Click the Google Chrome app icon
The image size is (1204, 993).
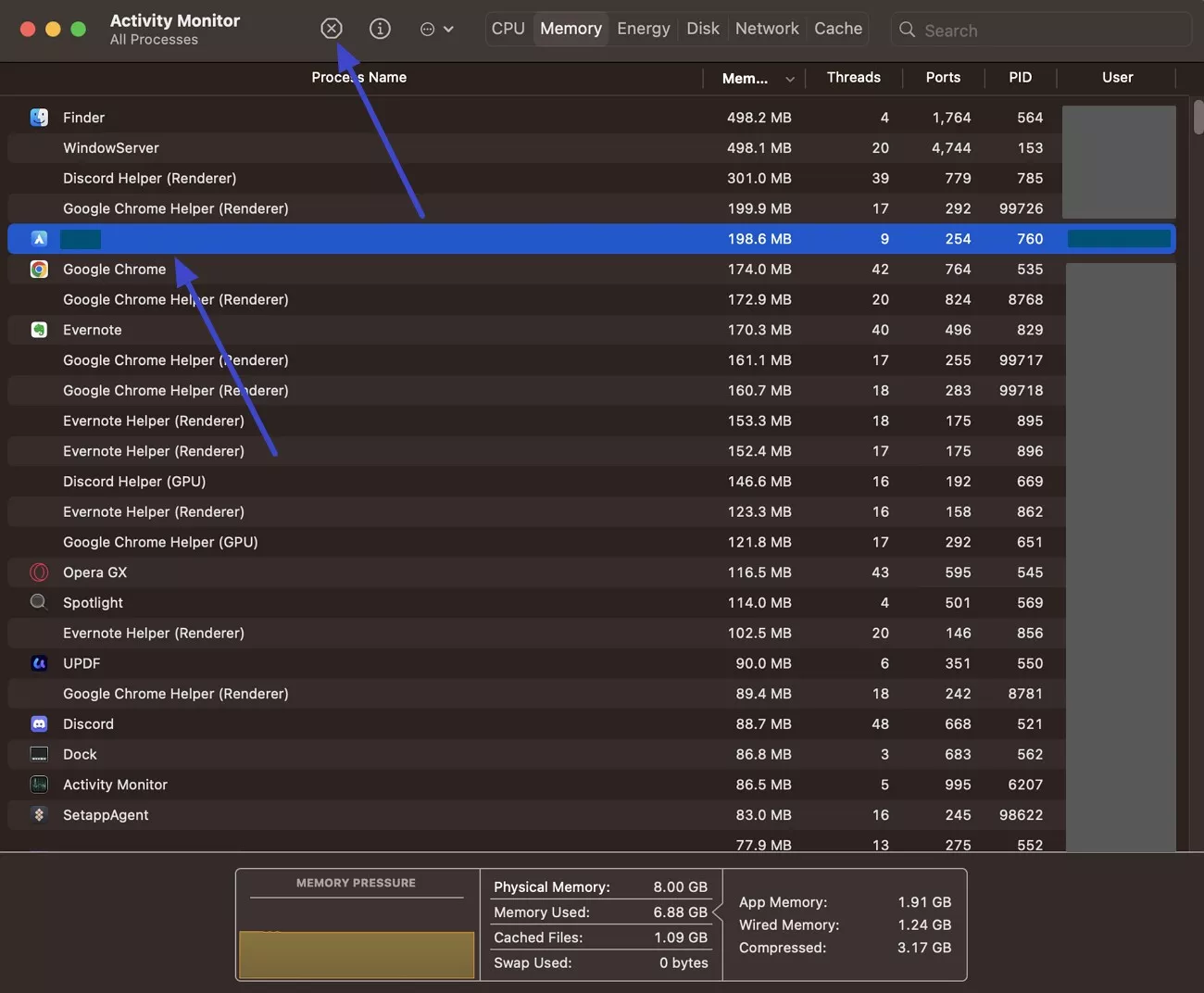click(39, 269)
